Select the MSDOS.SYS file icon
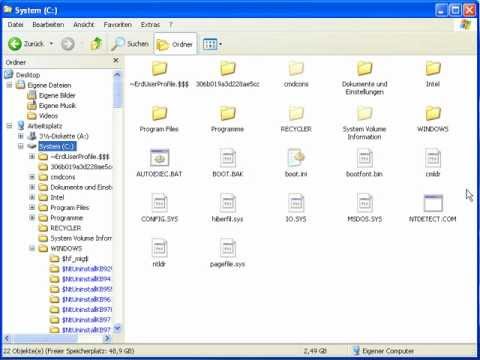The height and width of the screenshot is (360, 480). 364,203
